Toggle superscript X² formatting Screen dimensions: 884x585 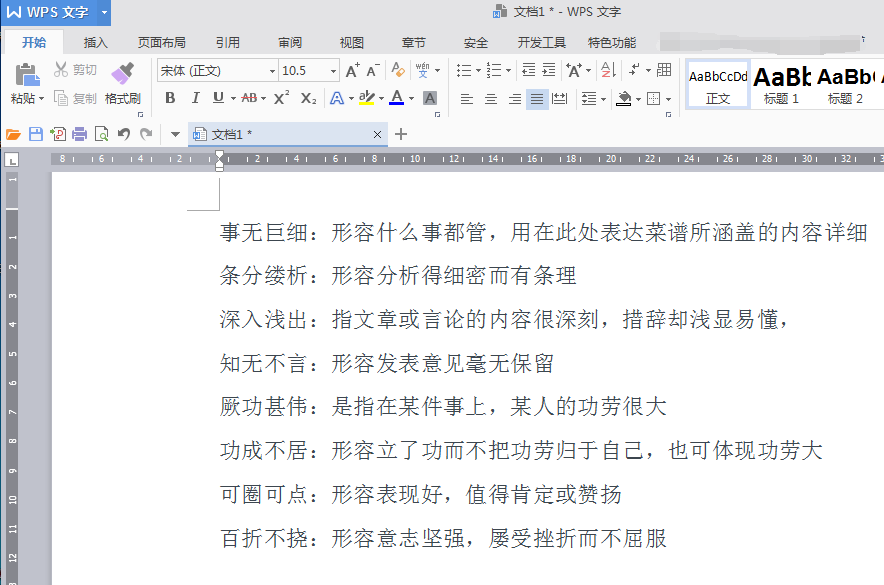click(281, 98)
